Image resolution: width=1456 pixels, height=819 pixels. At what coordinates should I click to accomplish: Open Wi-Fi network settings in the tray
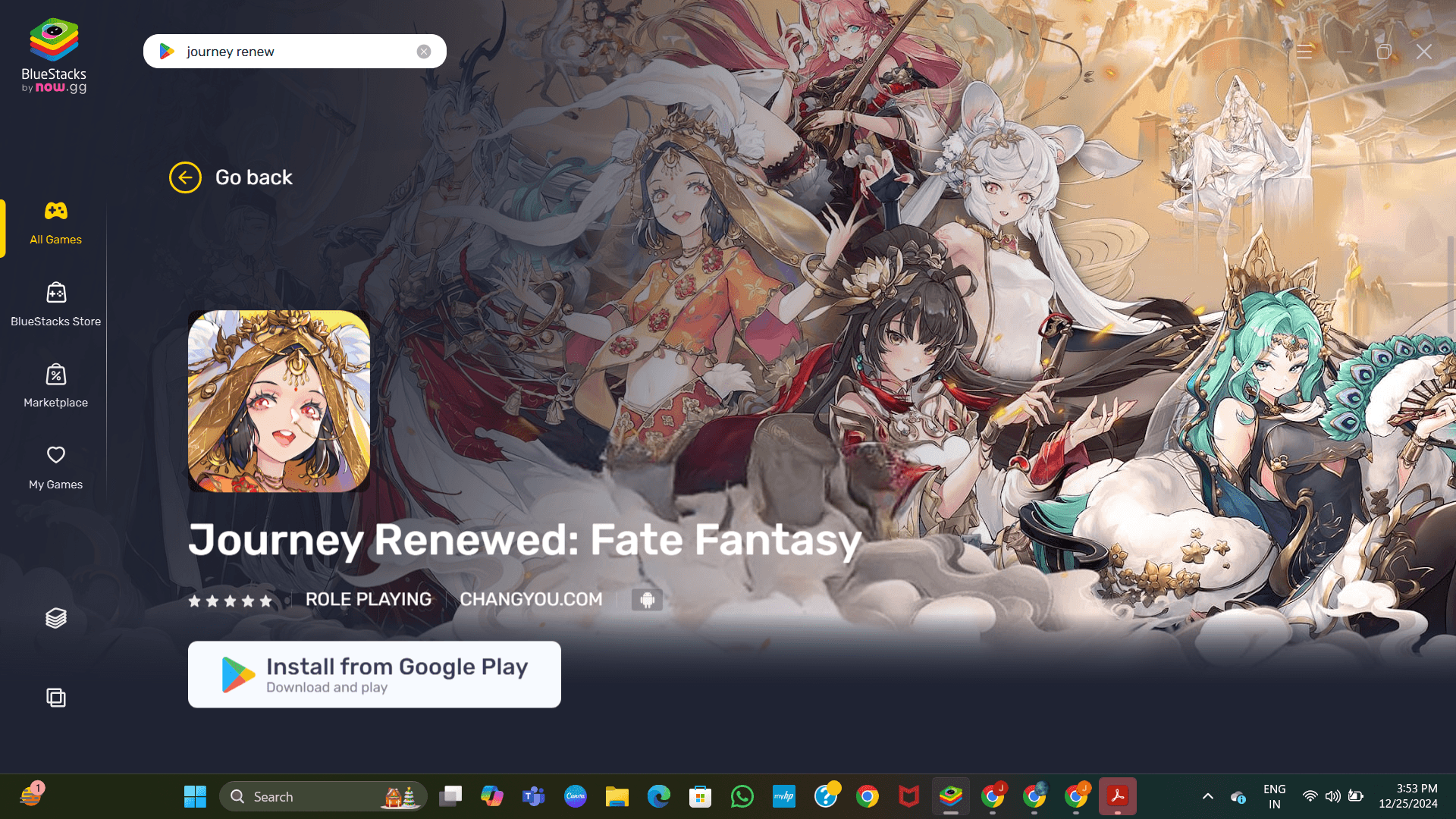[x=1310, y=796]
